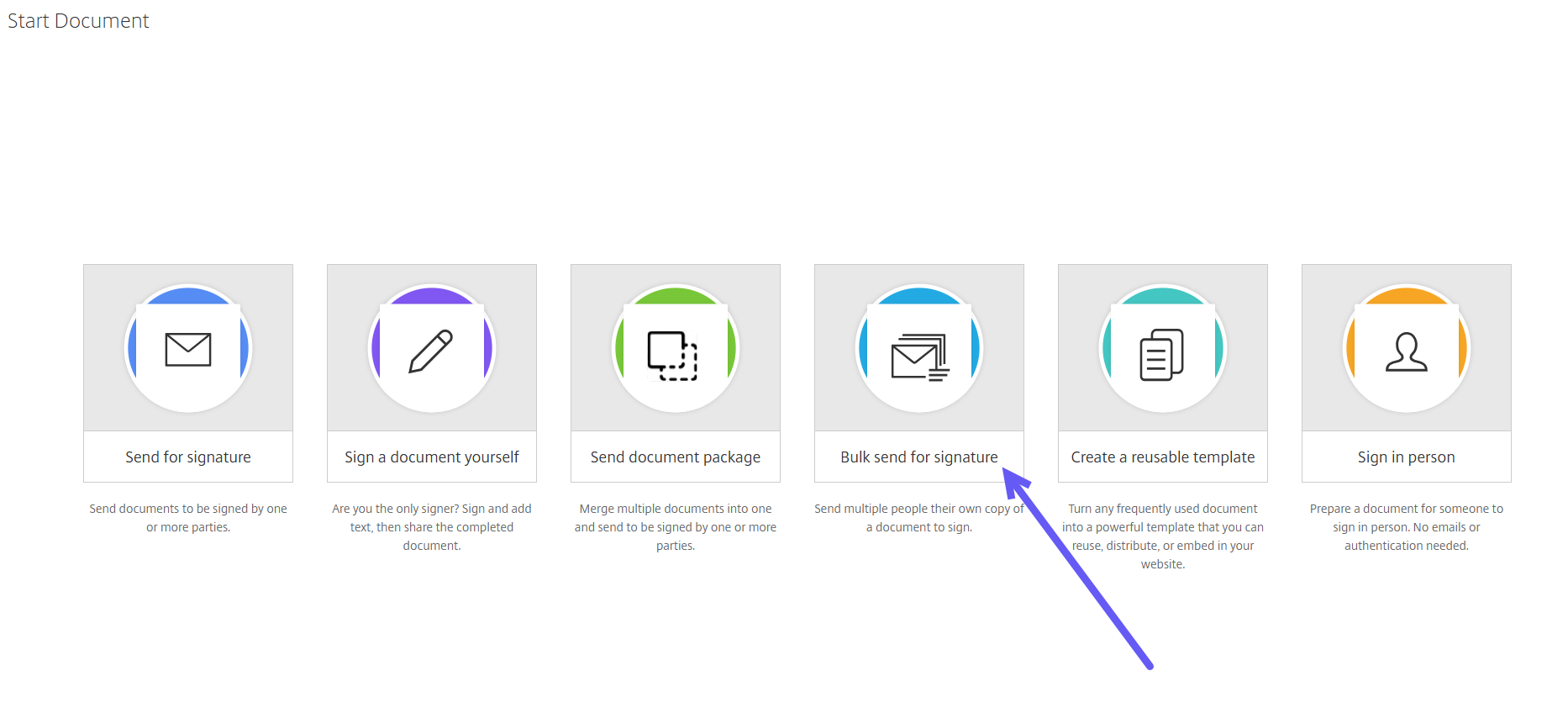Choose 'Sign a document yourself' label
The image size is (1568, 713).
[x=431, y=457]
